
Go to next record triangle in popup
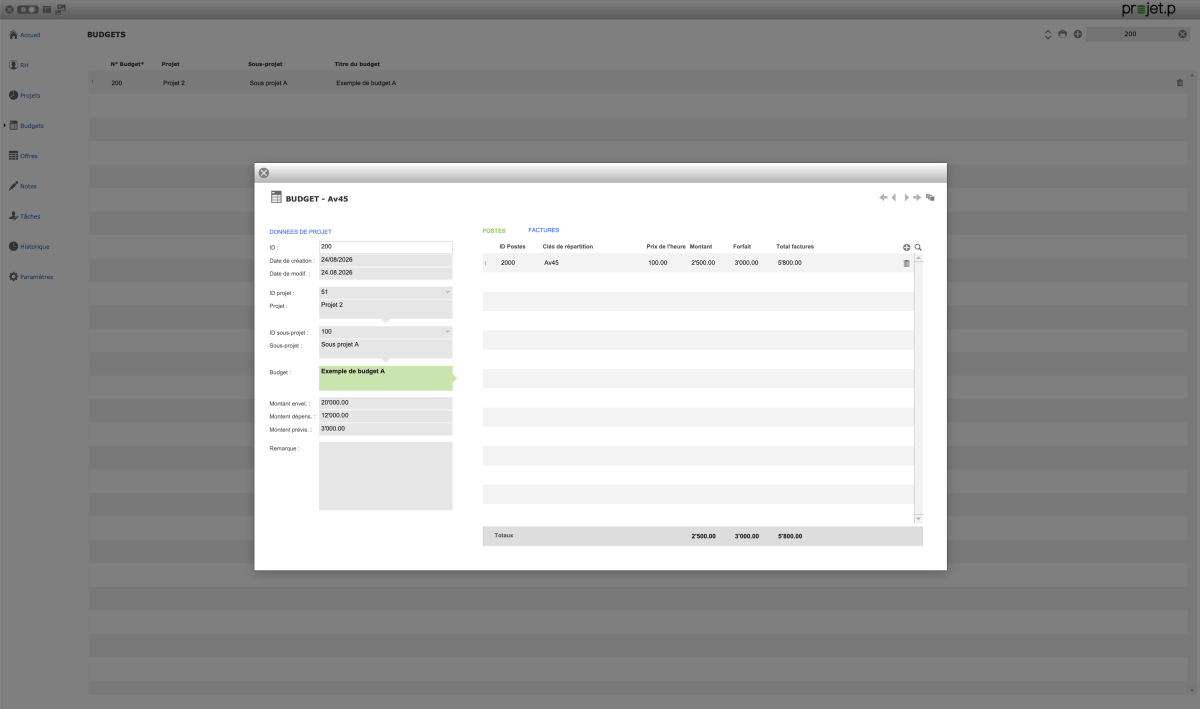click(906, 197)
